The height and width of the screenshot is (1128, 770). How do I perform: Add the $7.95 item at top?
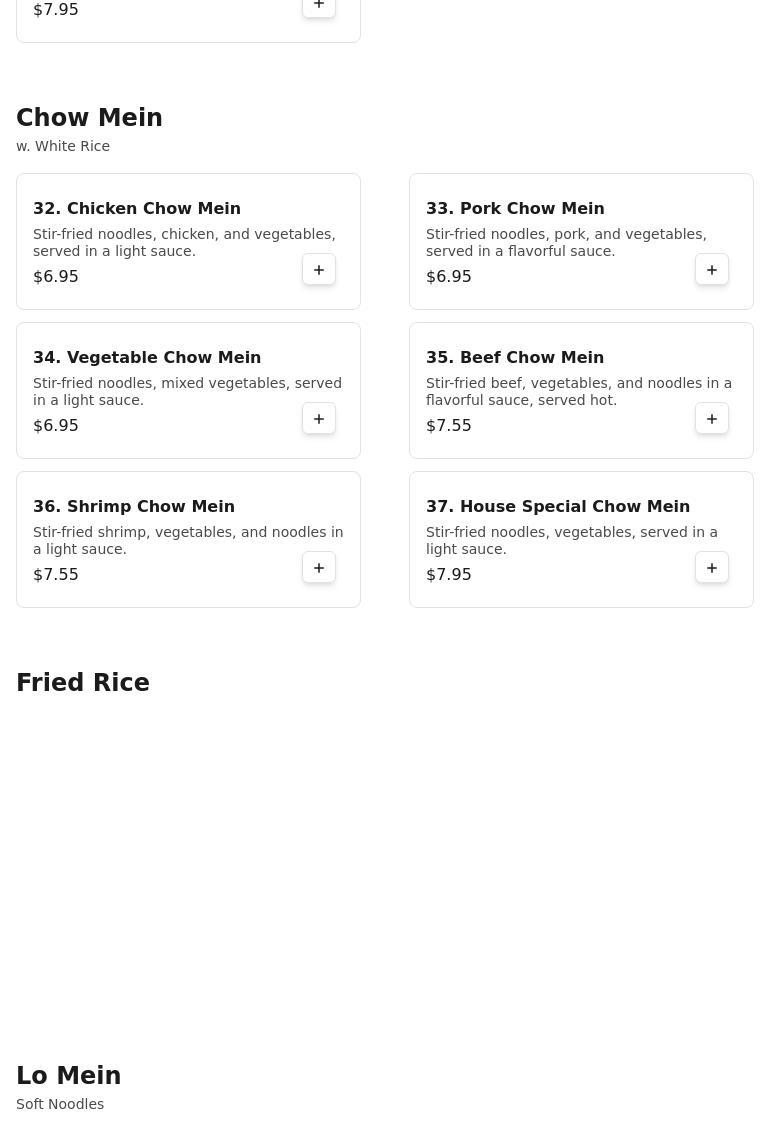click(319, 6)
